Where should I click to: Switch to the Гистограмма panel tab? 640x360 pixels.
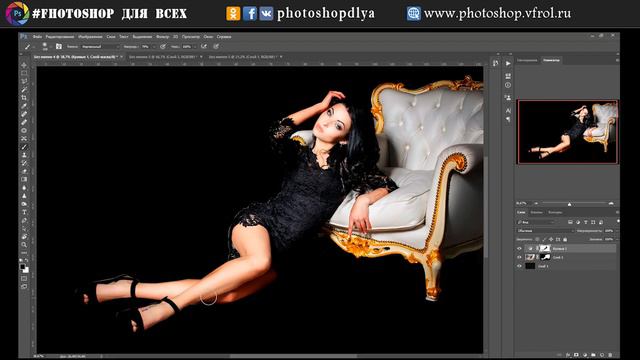pyautogui.click(x=527, y=60)
